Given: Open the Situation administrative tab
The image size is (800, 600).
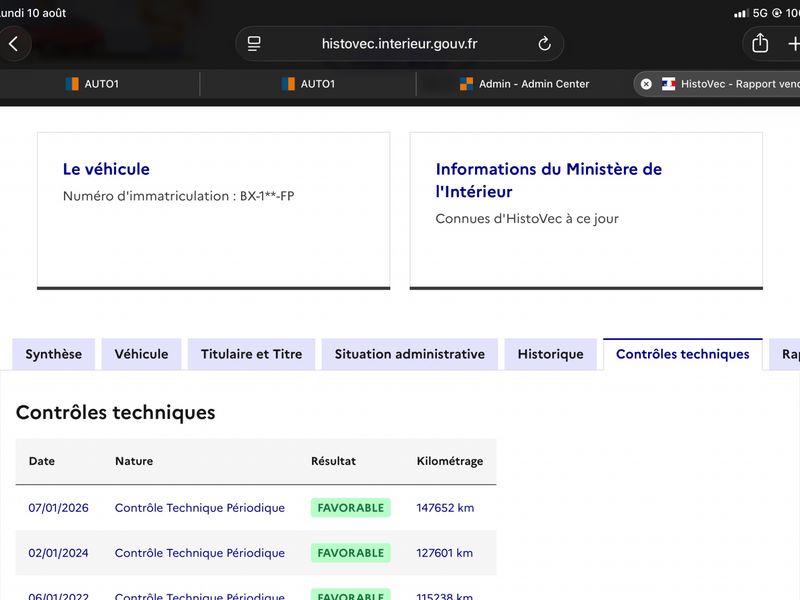Looking at the screenshot, I should [410, 354].
